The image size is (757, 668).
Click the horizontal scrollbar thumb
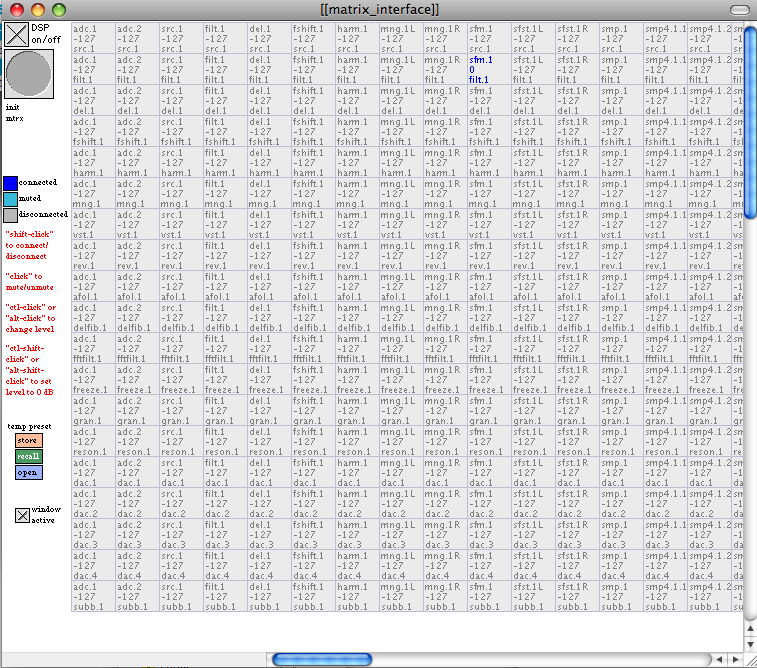(323, 660)
